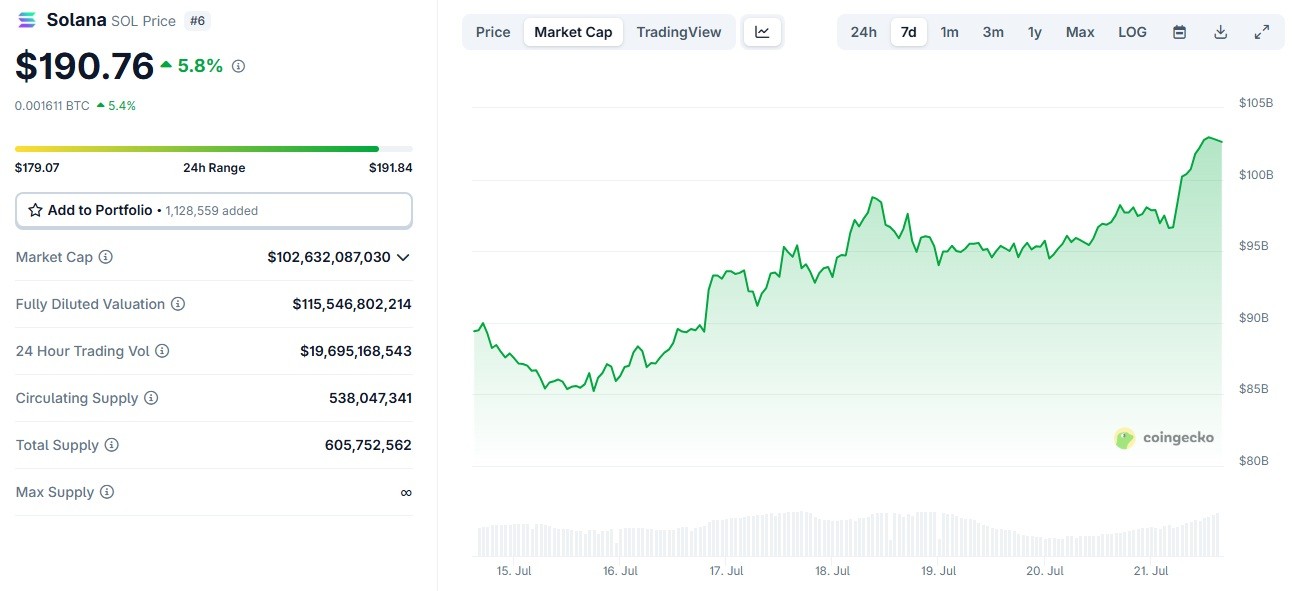Click the $191.84 range high value

click(x=390, y=168)
